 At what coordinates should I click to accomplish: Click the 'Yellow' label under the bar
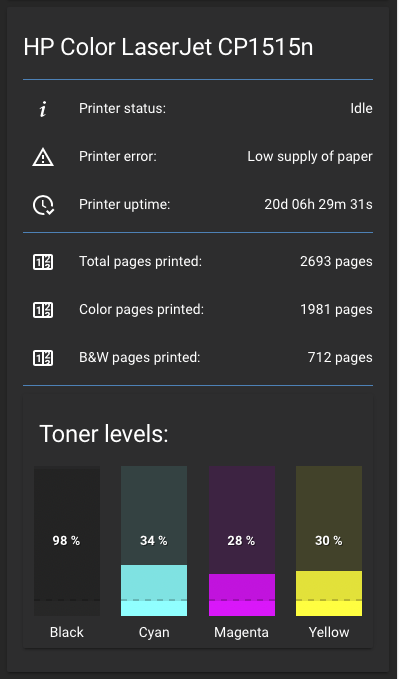(x=329, y=633)
